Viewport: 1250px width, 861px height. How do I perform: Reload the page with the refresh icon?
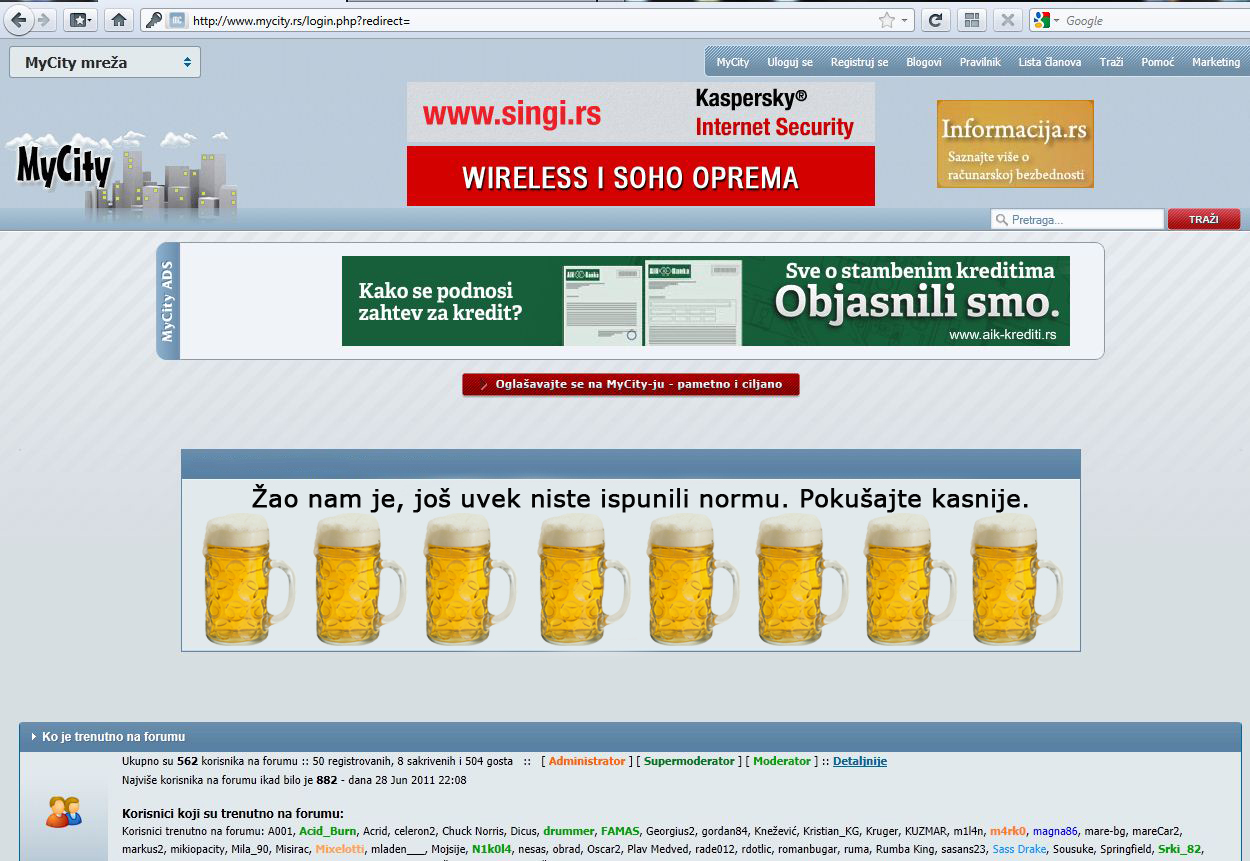(936, 20)
